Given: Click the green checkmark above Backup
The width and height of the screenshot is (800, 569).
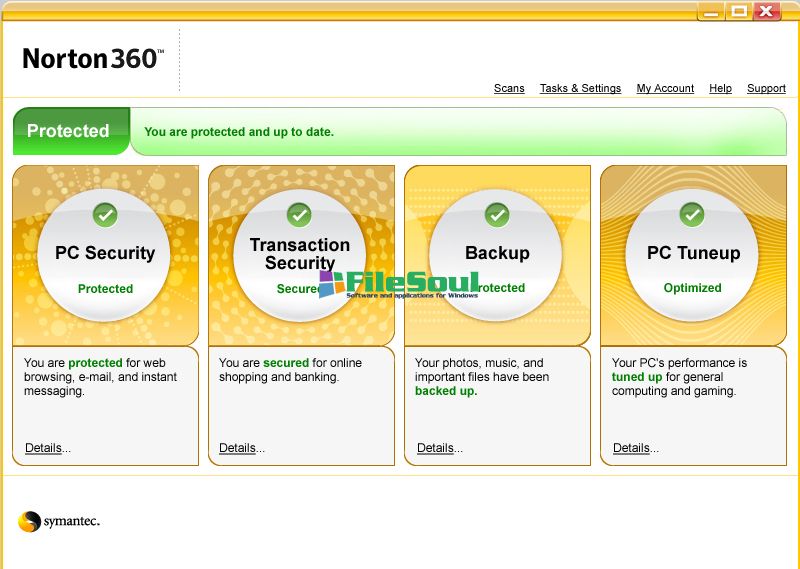Looking at the screenshot, I should tap(497, 214).
